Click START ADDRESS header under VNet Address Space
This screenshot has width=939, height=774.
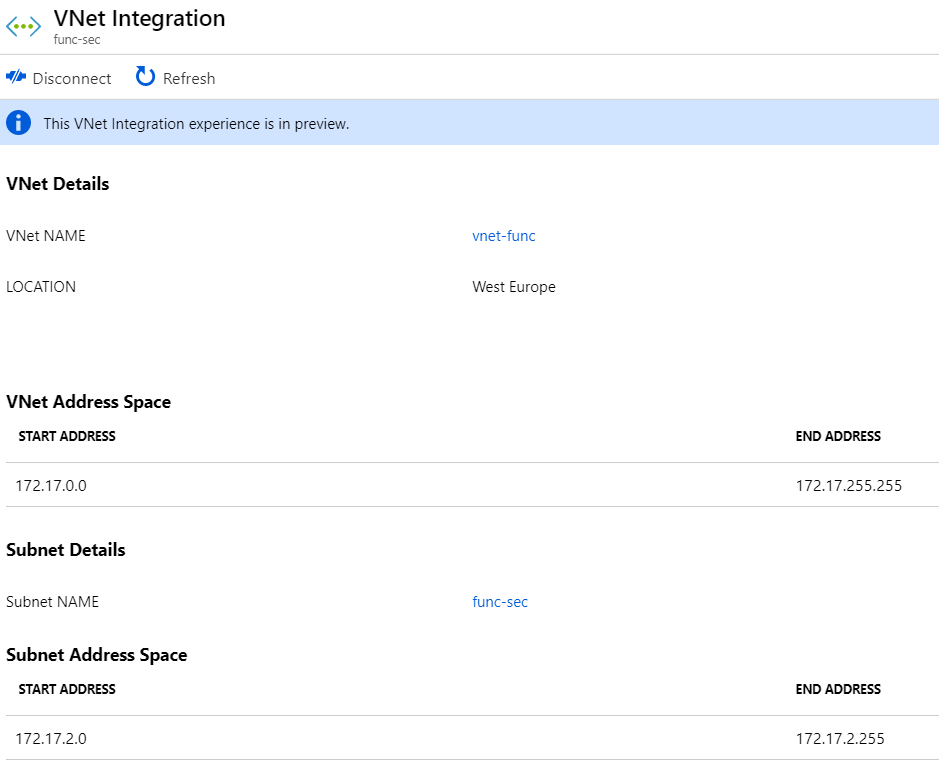tap(67, 436)
